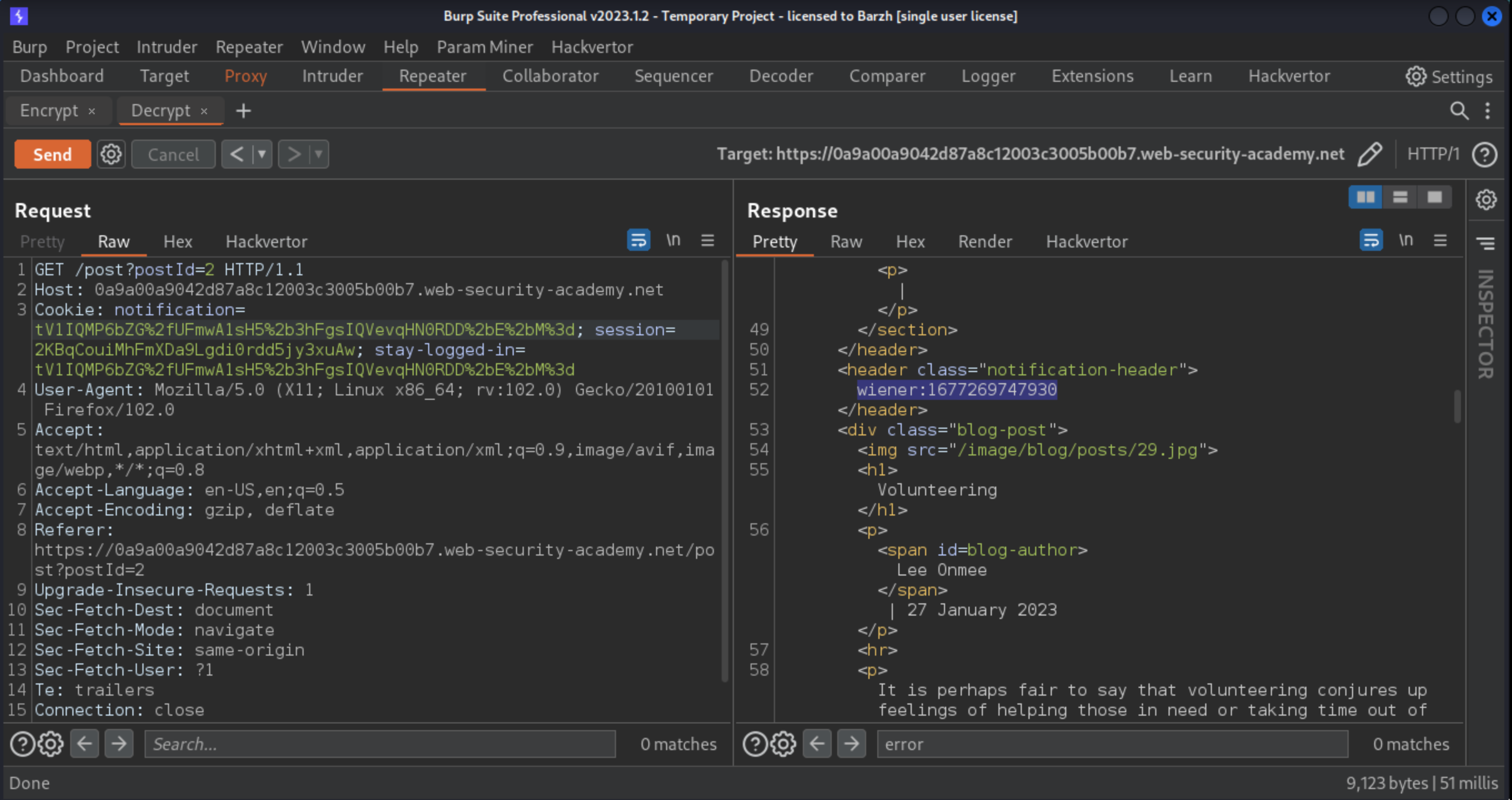Open Request panel hamburger menu
Viewport: 1512px width, 800px height.
pos(707,240)
